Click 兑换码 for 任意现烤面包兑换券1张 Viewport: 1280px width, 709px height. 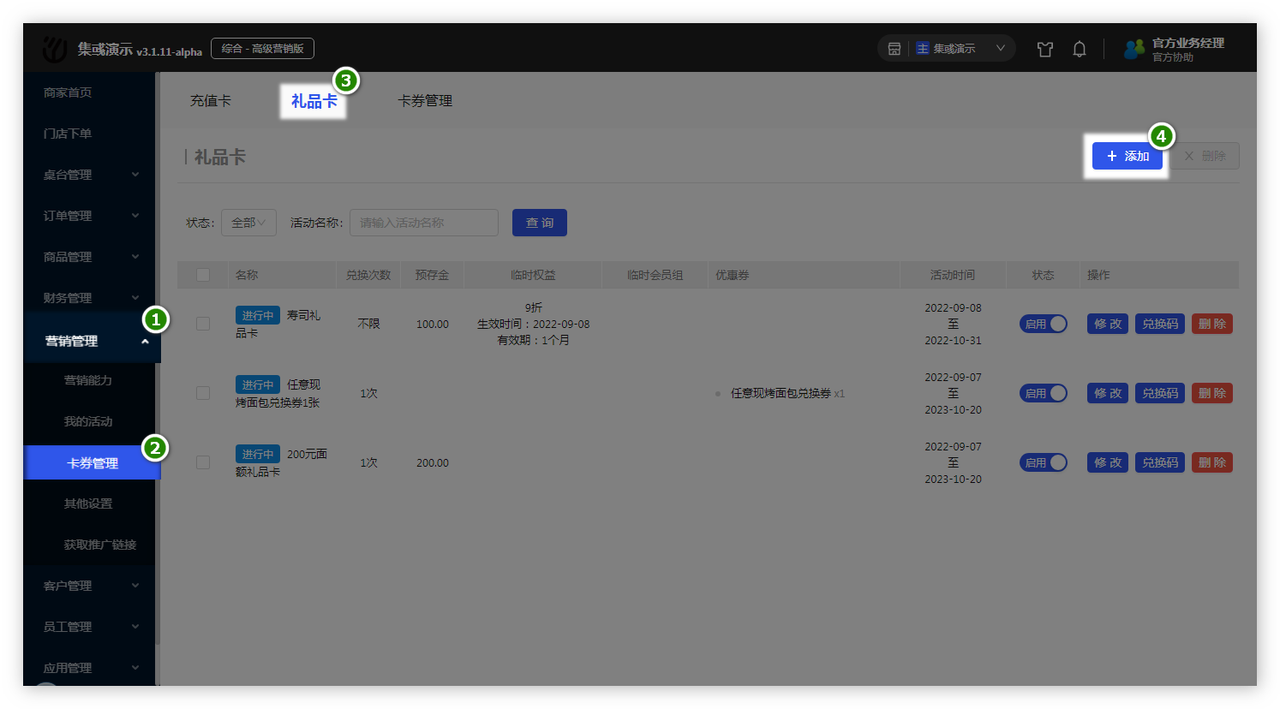(x=1159, y=393)
